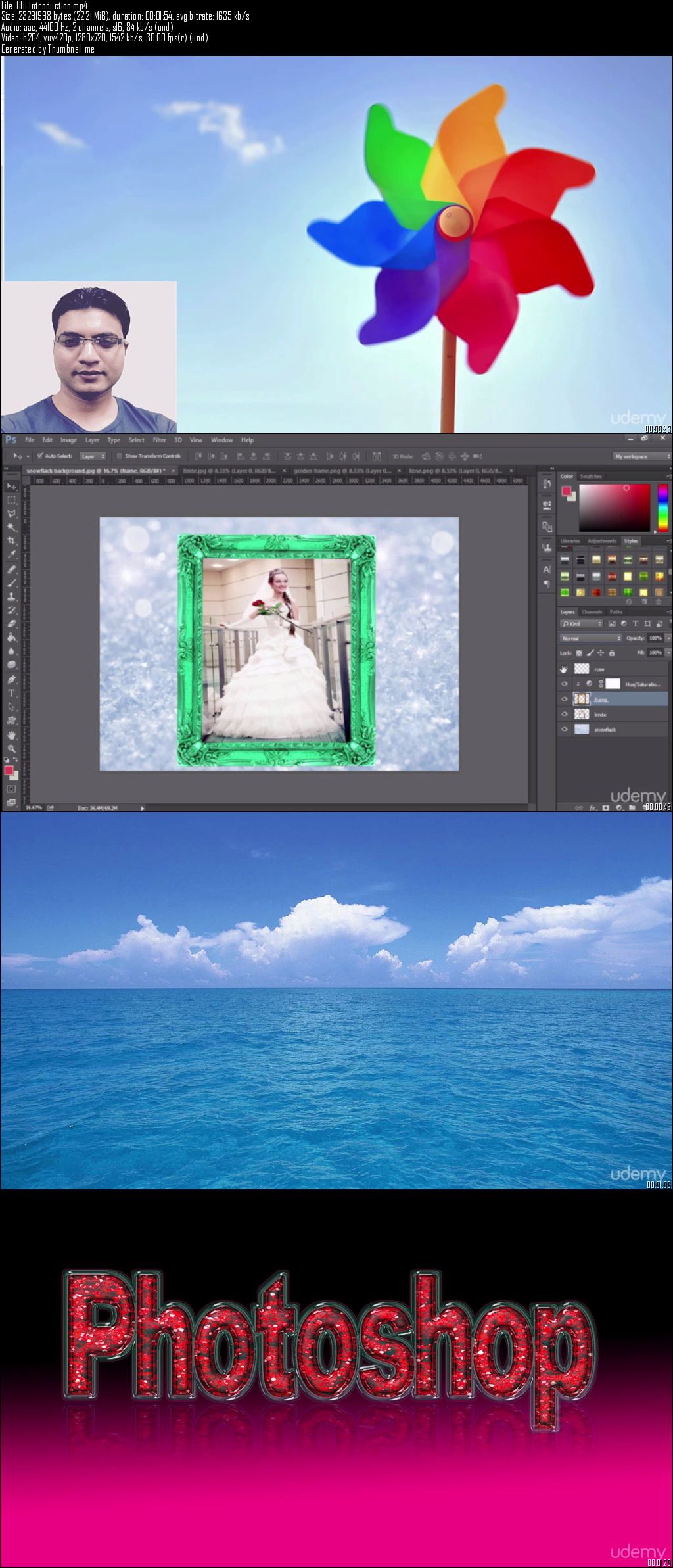Open the Kind layer filter dropdown
The width and height of the screenshot is (673, 1568).
(x=582, y=623)
